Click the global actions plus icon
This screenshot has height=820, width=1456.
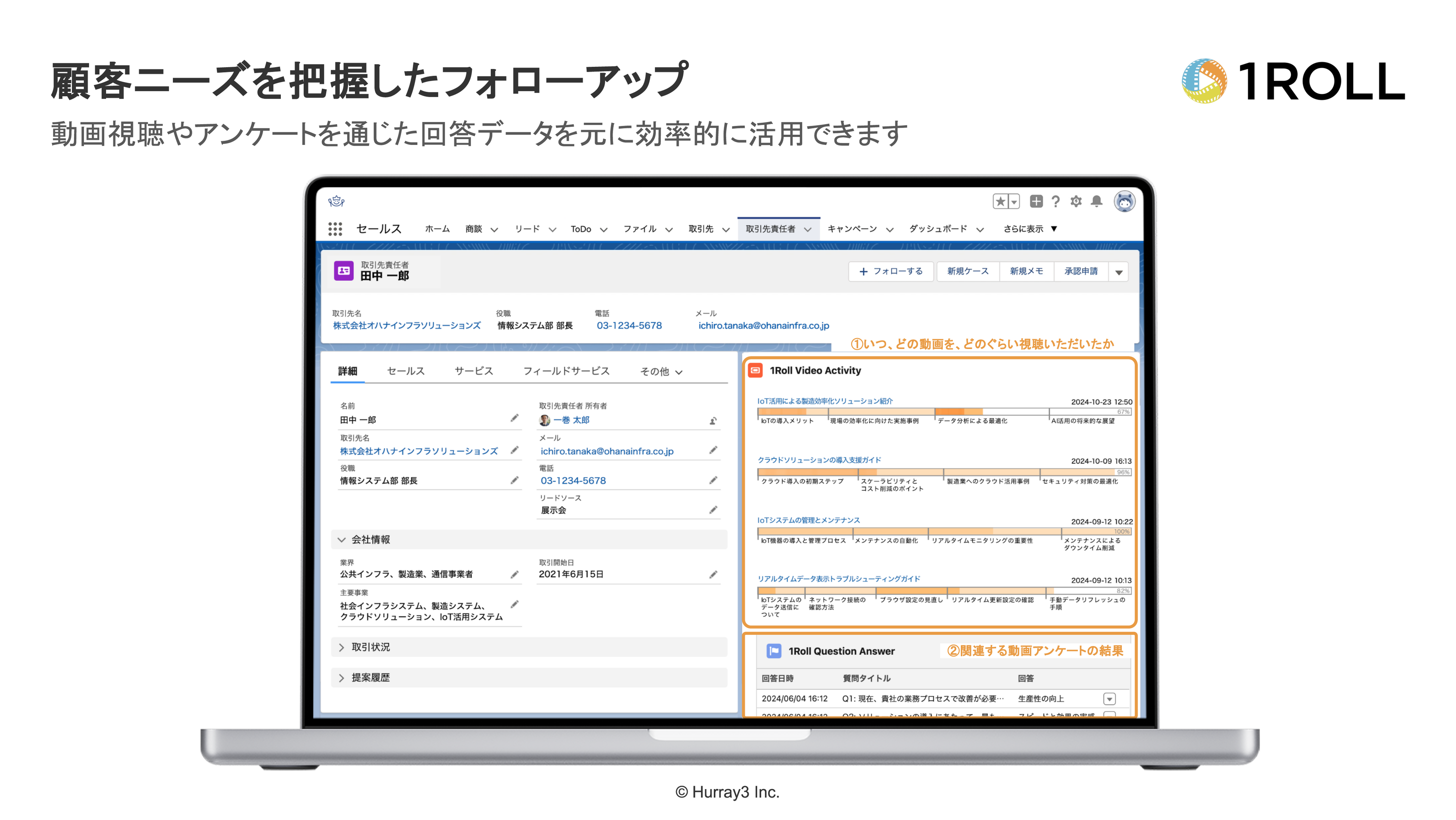click(x=1036, y=201)
